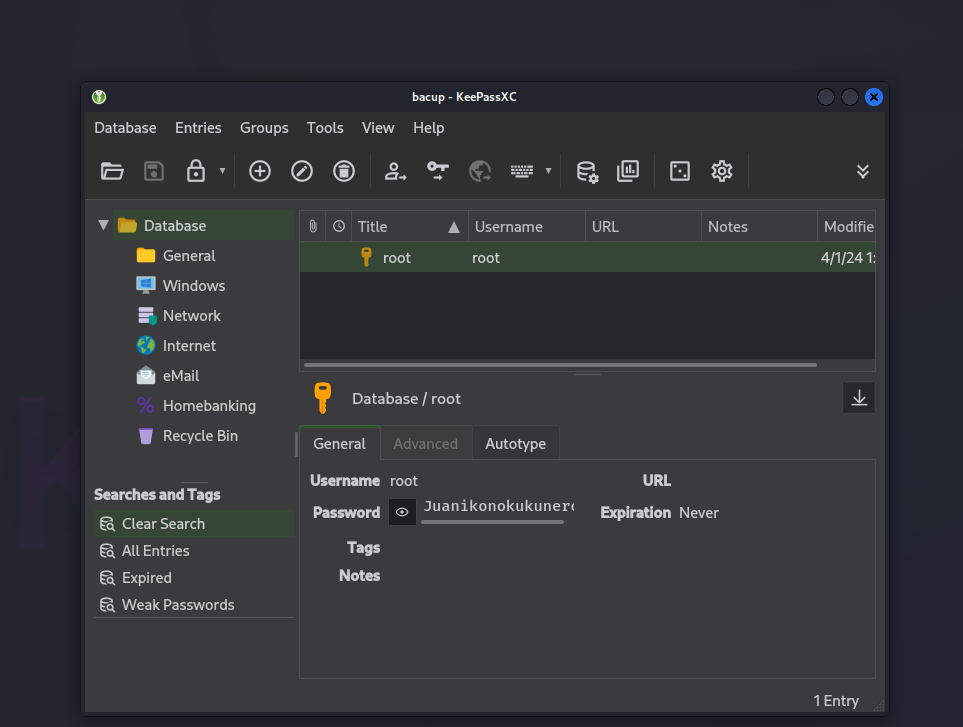The width and height of the screenshot is (963, 727).
Task: Open Database Settings icon
Action: 587,171
